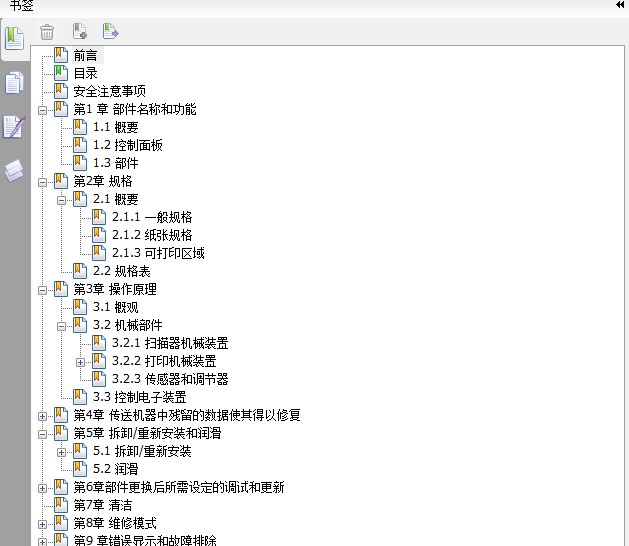Expand 第9 章错误显示和故障排除 node
The height and width of the screenshot is (546, 629).
coord(42,542)
